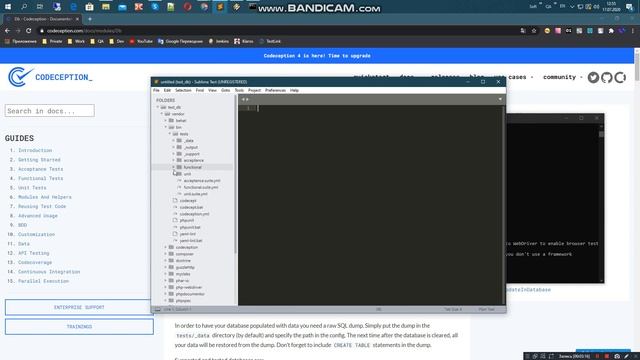Close the Codeception browser tab
640x360 pixels.
(x=77, y=19)
